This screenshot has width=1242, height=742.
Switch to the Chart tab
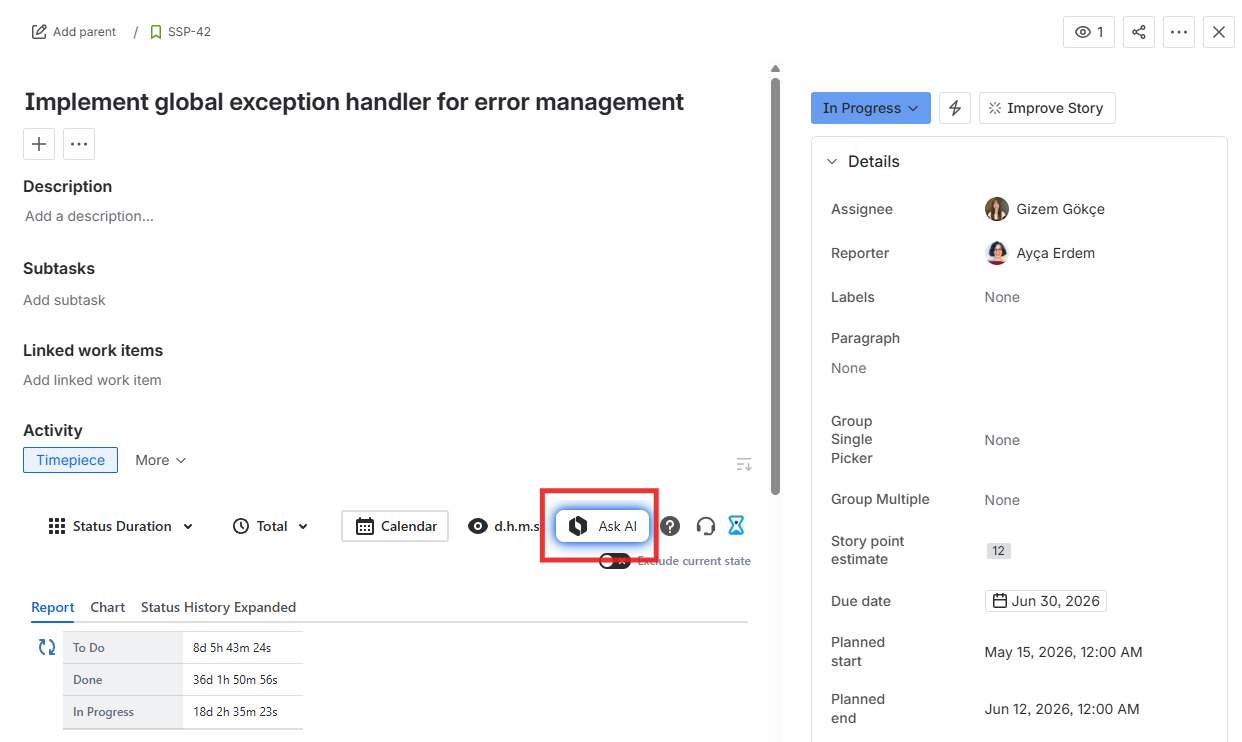(x=107, y=607)
